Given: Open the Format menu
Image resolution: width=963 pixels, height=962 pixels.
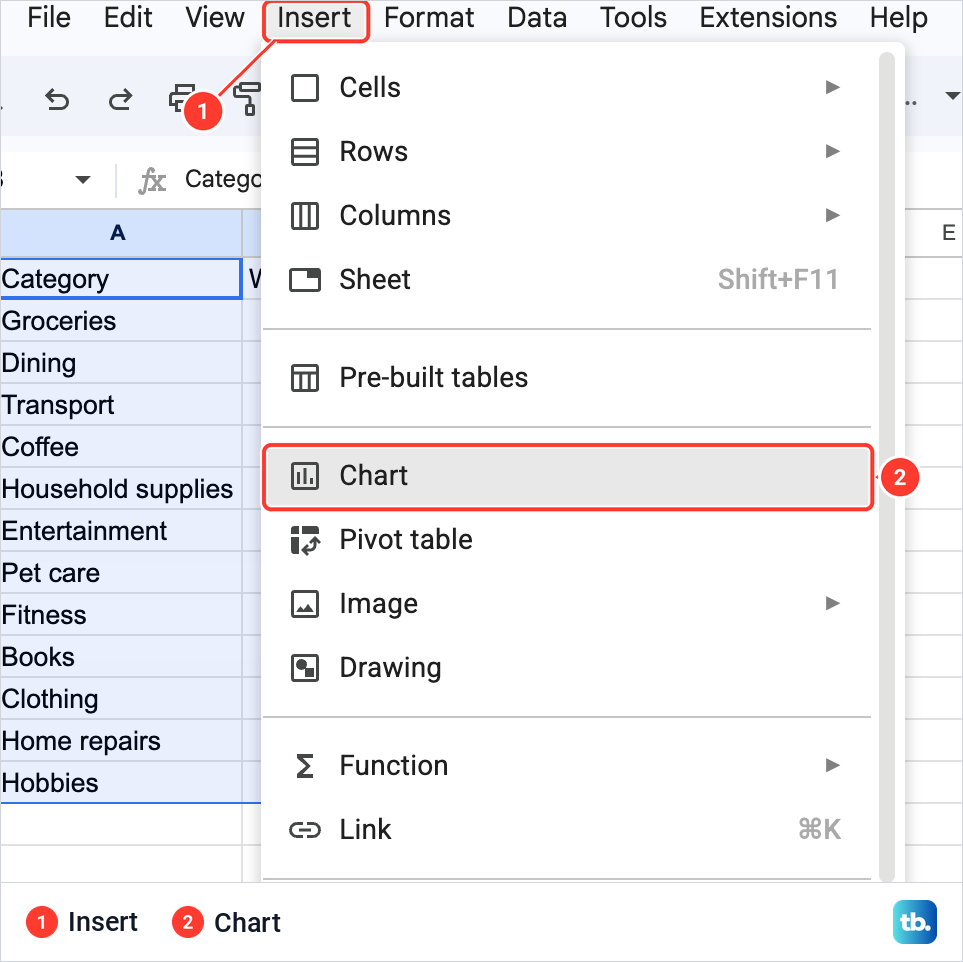Looking at the screenshot, I should (x=429, y=18).
